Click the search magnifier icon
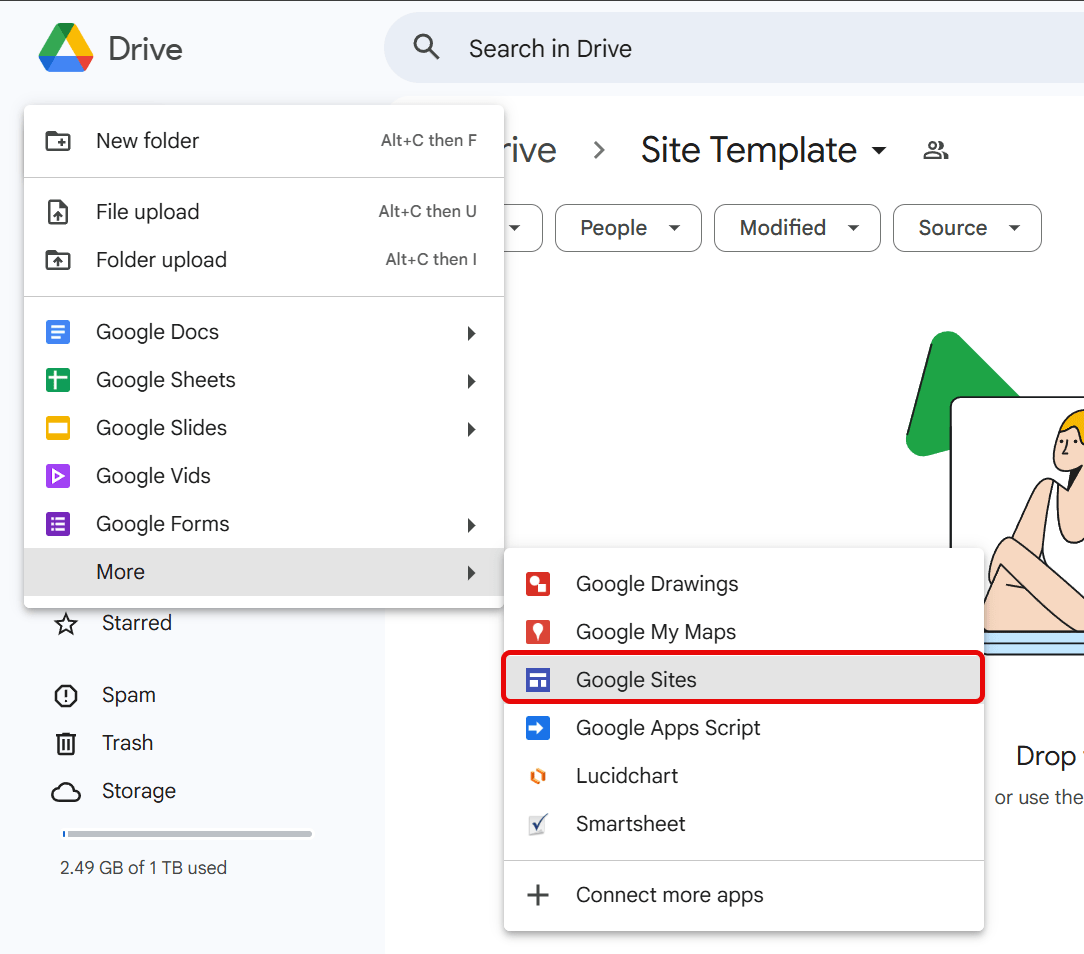 pos(426,48)
